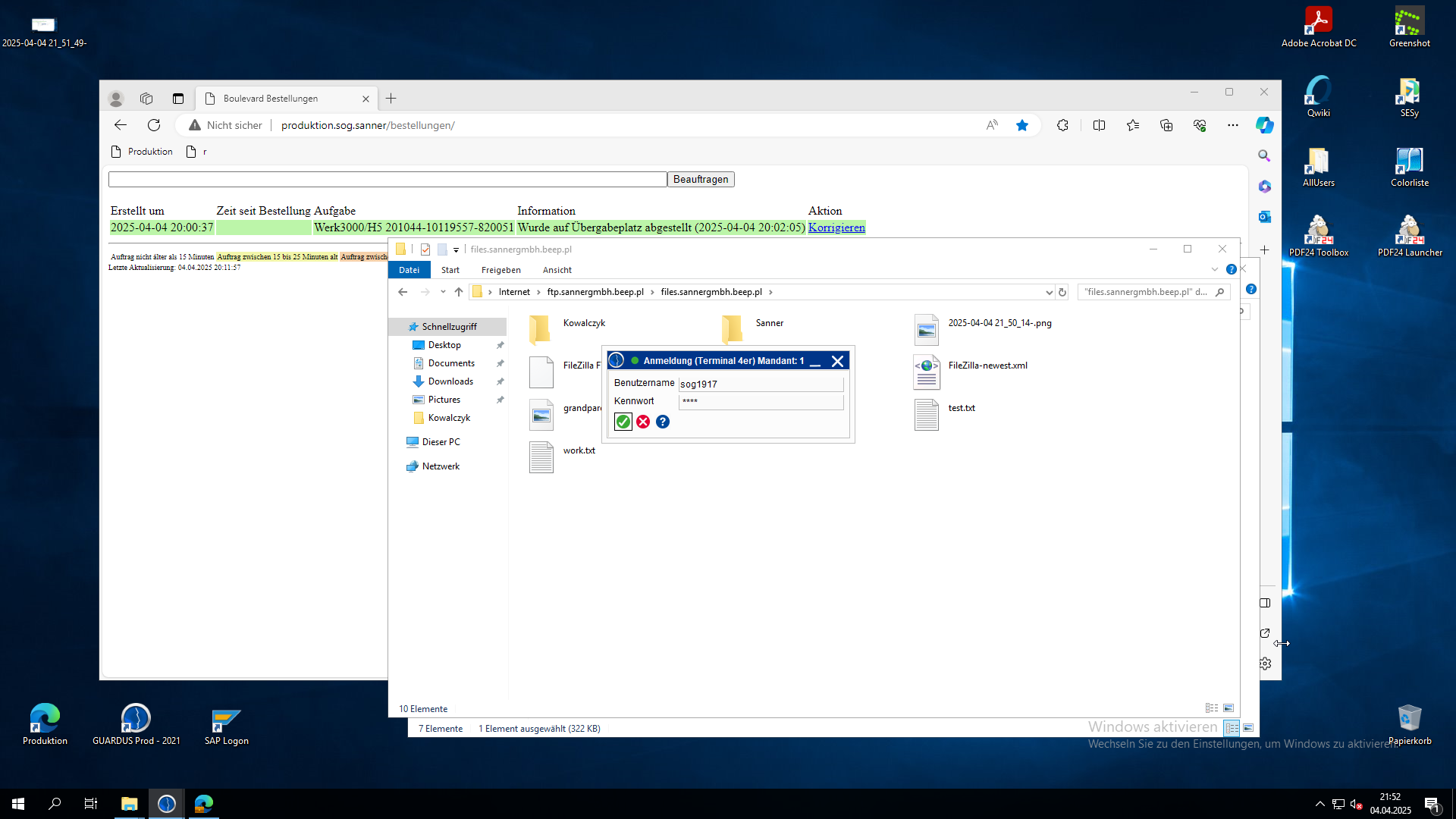Switch to details view in Explorer

[1212, 708]
